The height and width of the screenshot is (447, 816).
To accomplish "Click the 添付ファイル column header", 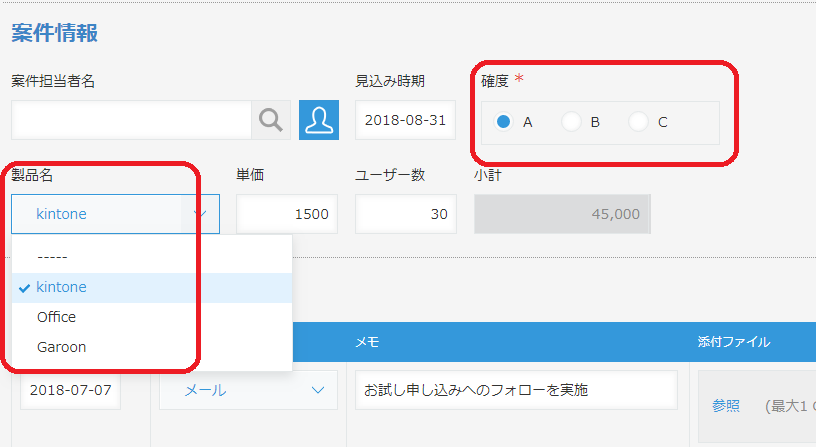I will 734,342.
